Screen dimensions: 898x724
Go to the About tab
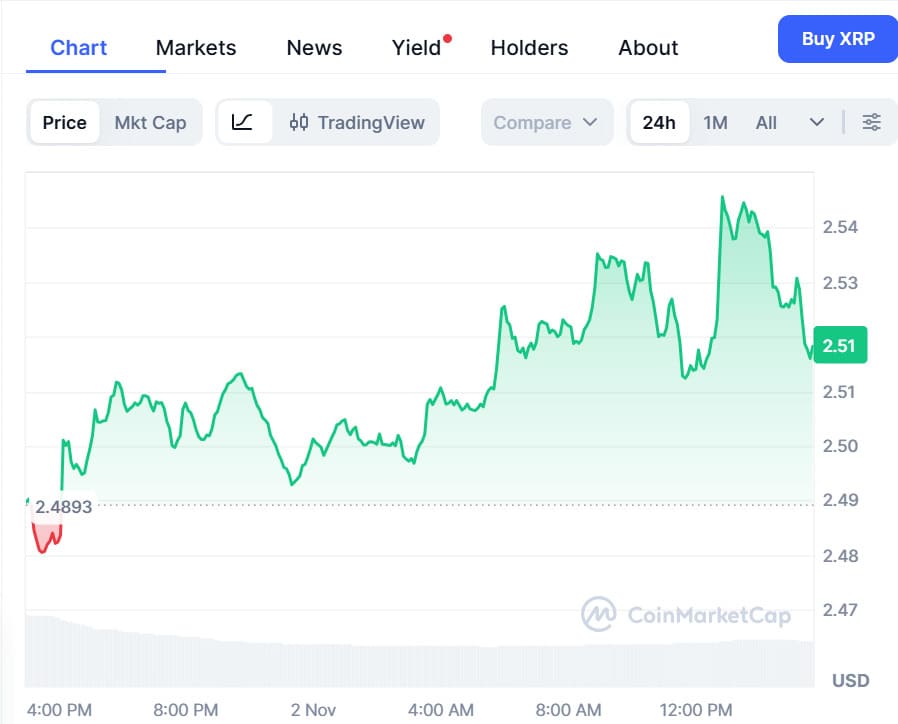pos(648,47)
